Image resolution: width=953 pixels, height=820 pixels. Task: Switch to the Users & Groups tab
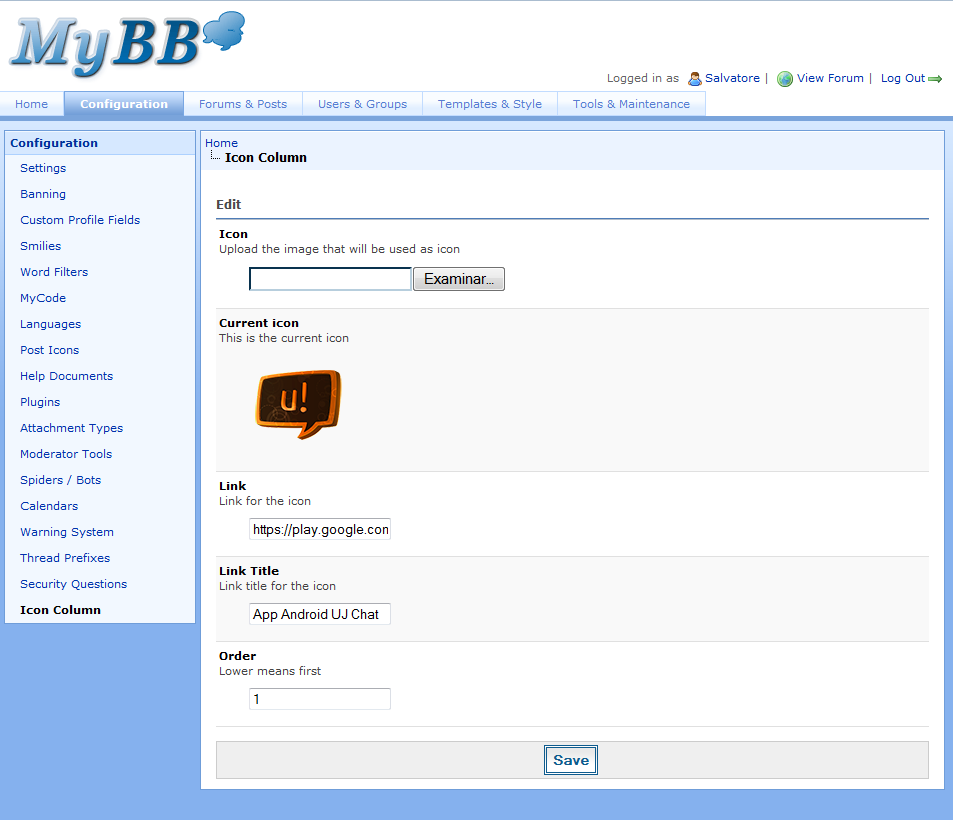362,104
